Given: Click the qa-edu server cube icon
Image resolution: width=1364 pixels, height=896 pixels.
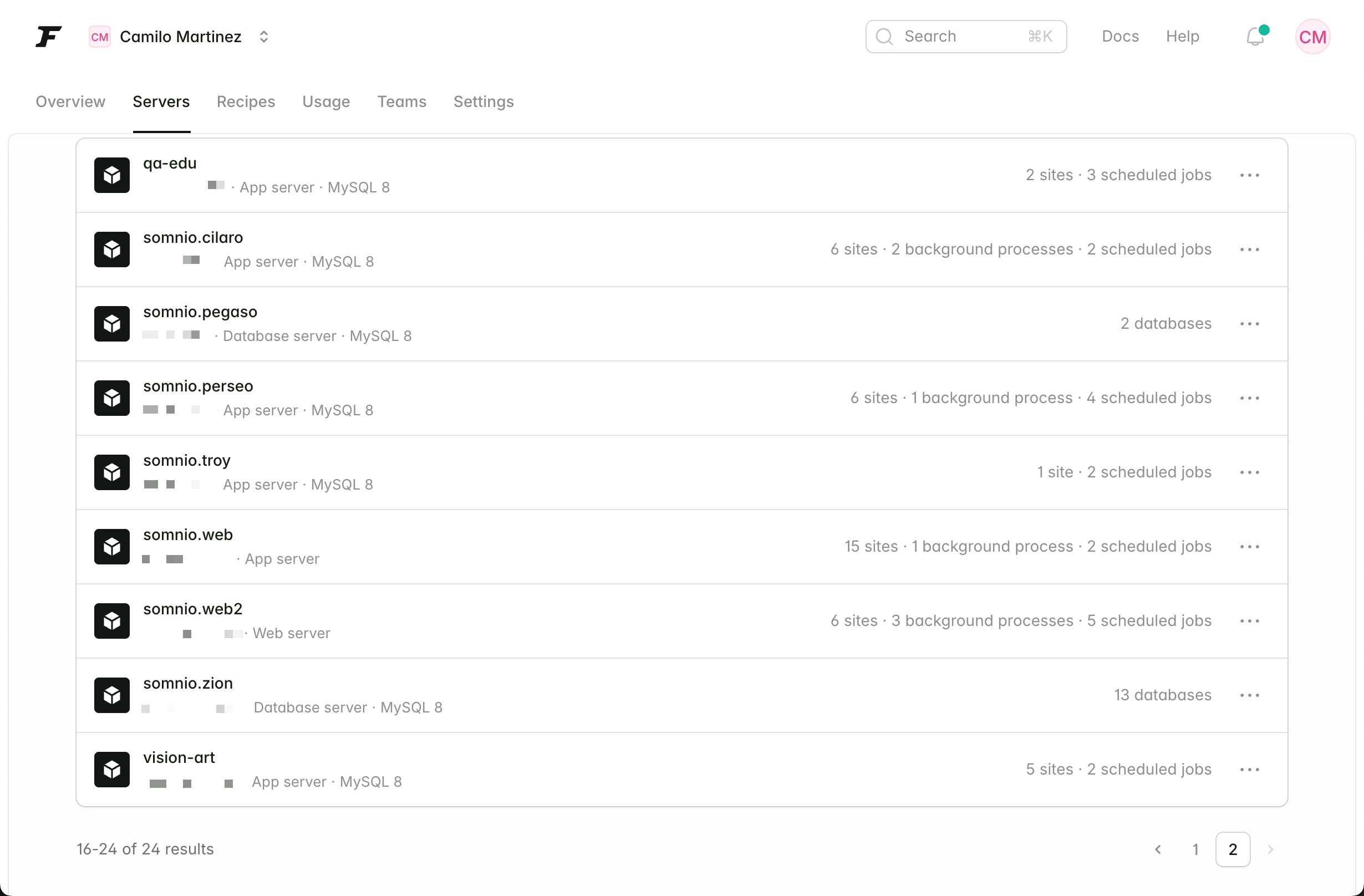Looking at the screenshot, I should point(112,175).
